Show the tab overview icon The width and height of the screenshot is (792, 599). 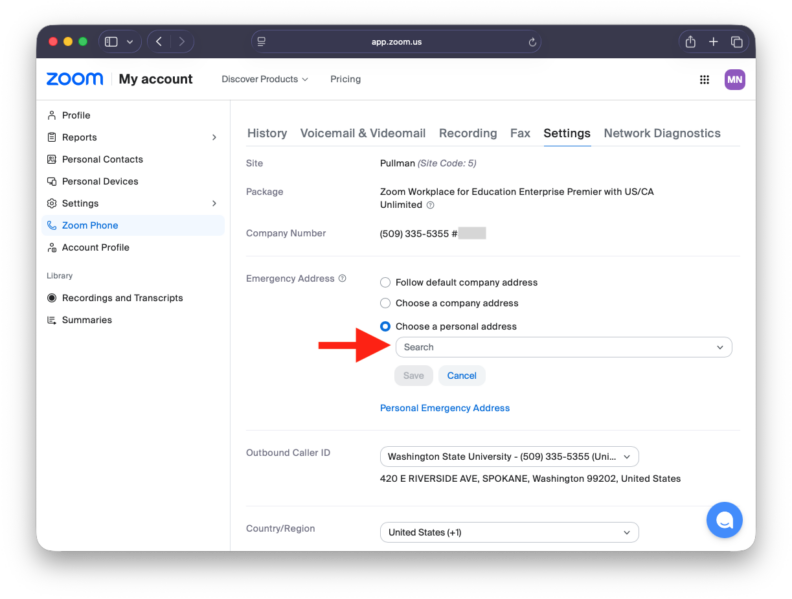pyautogui.click(x=736, y=41)
